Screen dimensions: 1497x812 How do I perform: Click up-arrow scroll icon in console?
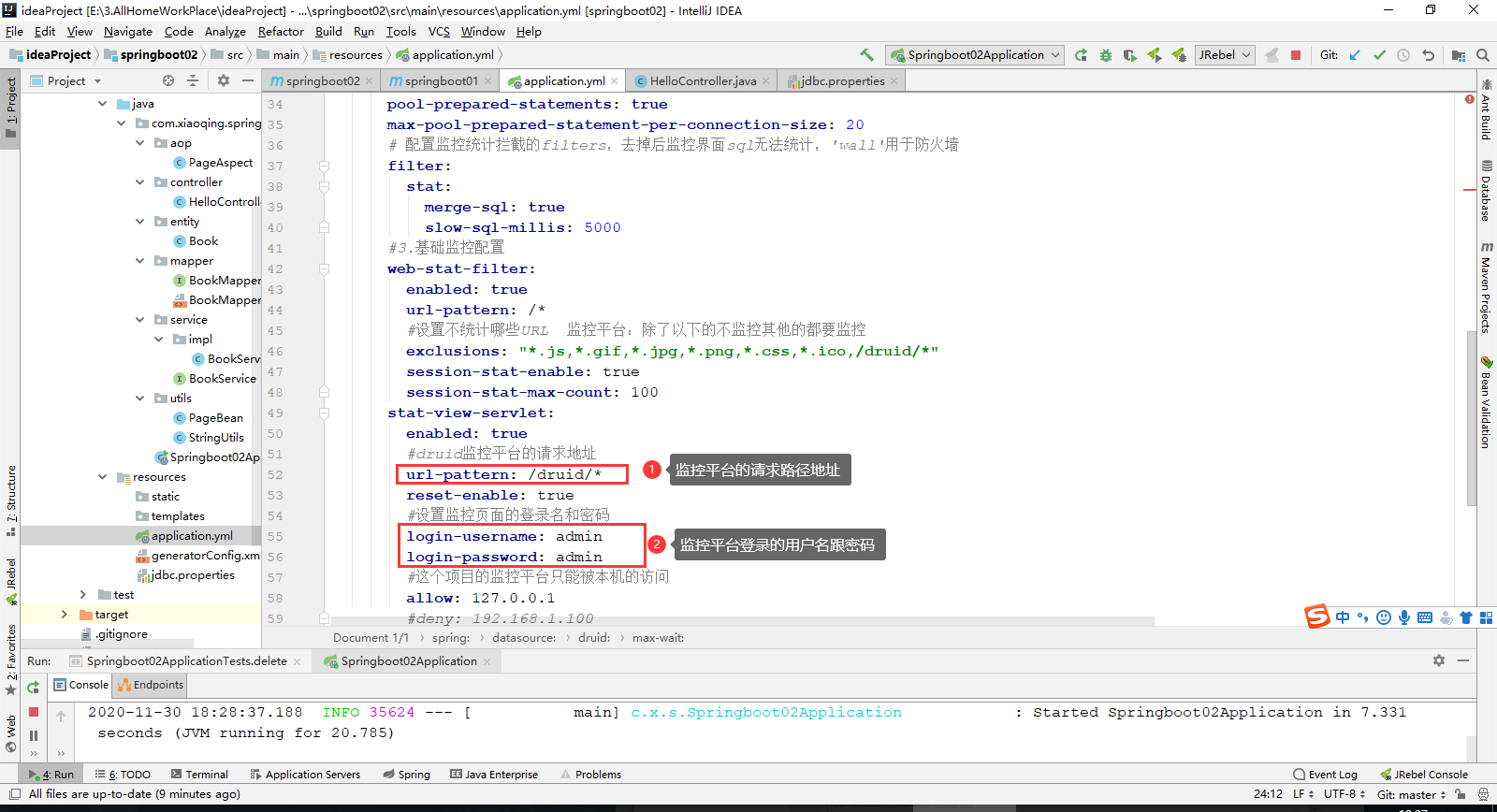(x=61, y=717)
